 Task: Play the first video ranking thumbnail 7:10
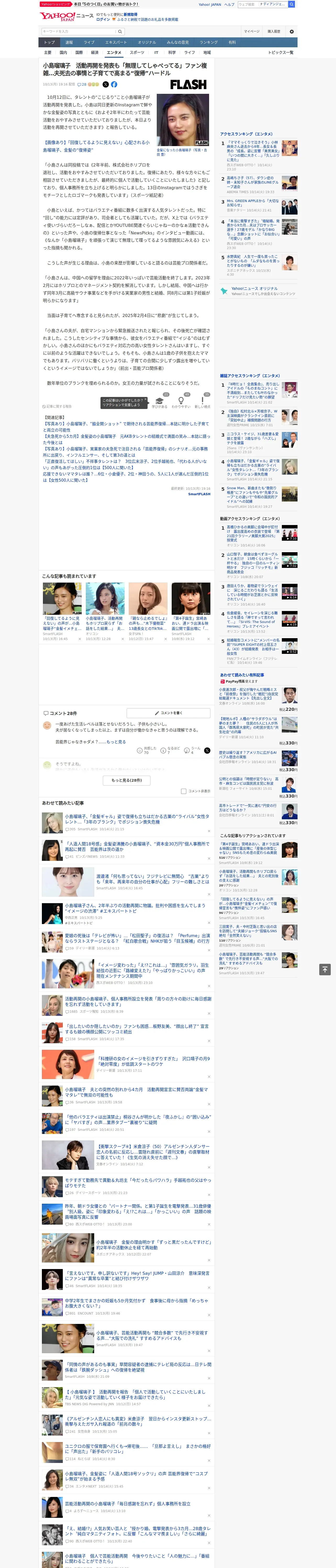(x=289, y=533)
